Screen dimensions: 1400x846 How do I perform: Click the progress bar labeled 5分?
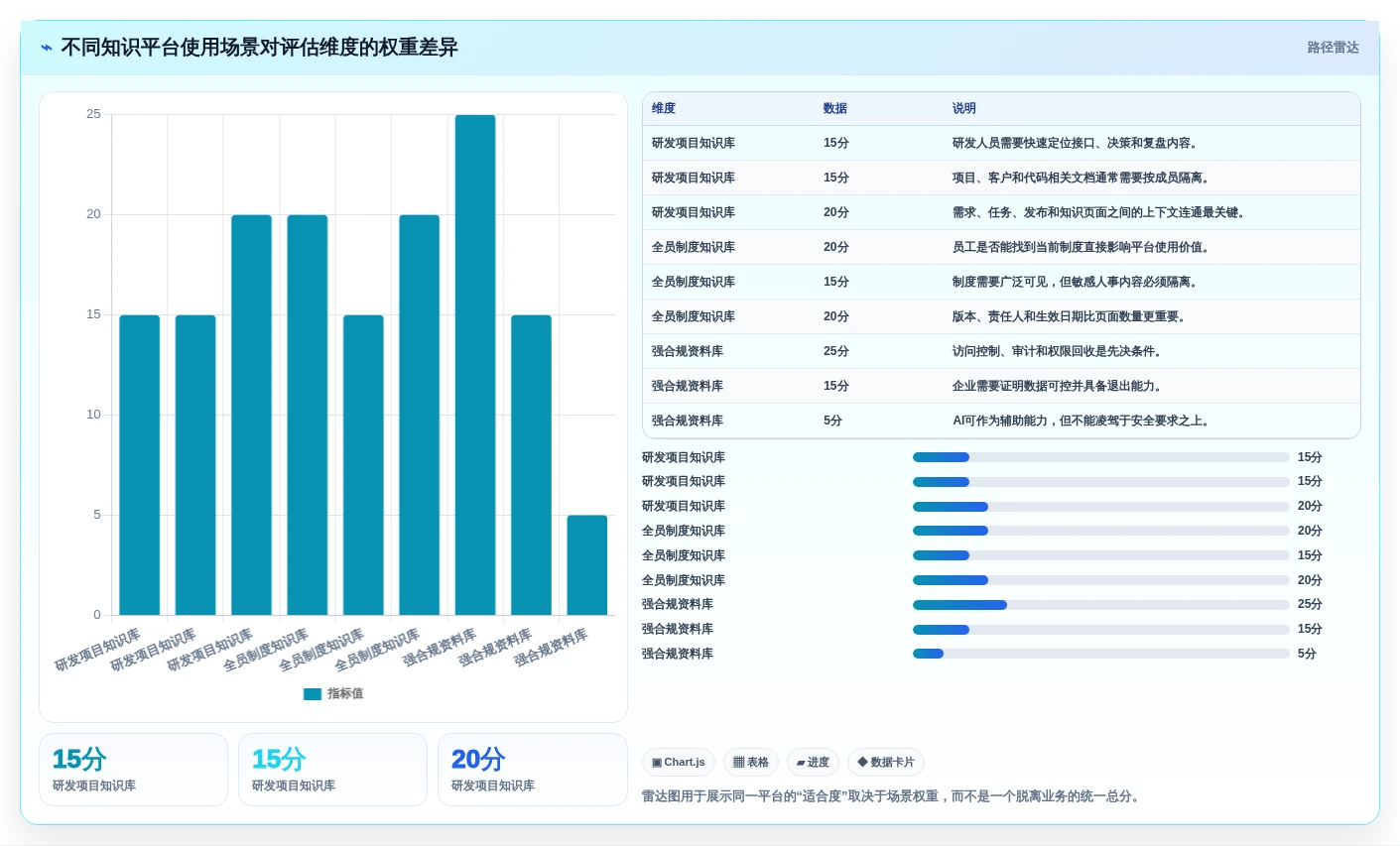coord(1101,654)
